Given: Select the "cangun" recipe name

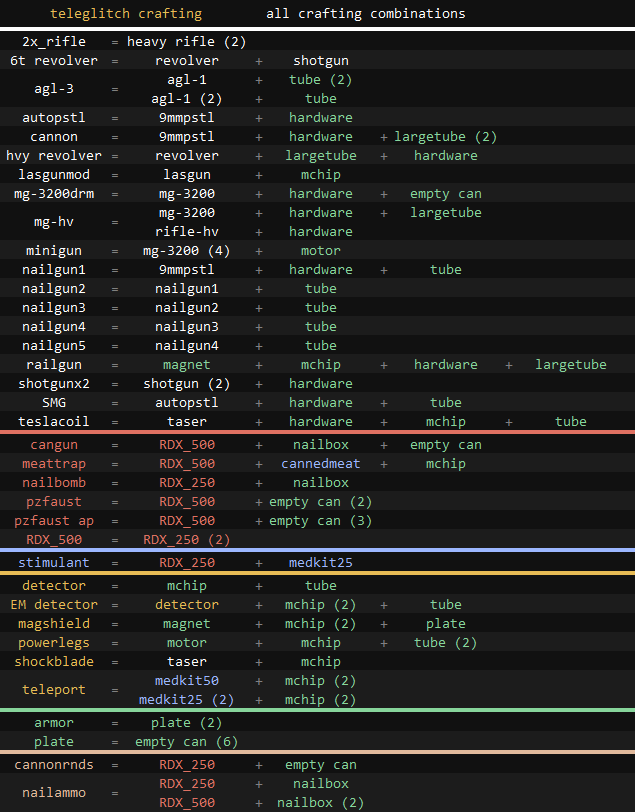Looking at the screenshot, I should tap(54, 445).
